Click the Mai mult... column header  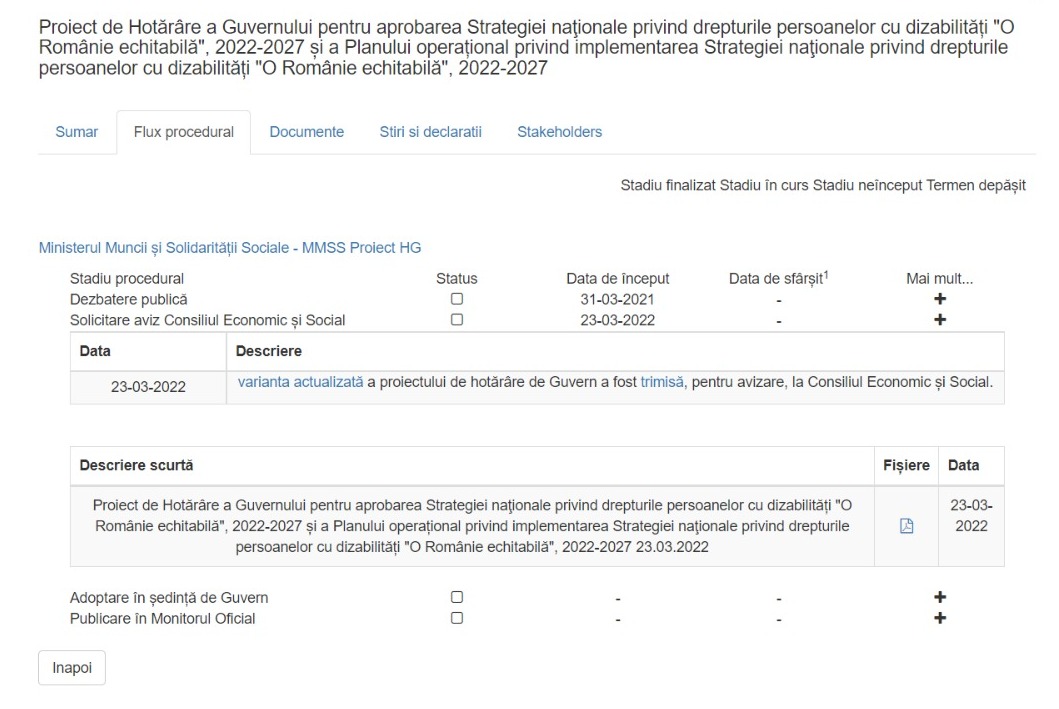click(939, 279)
